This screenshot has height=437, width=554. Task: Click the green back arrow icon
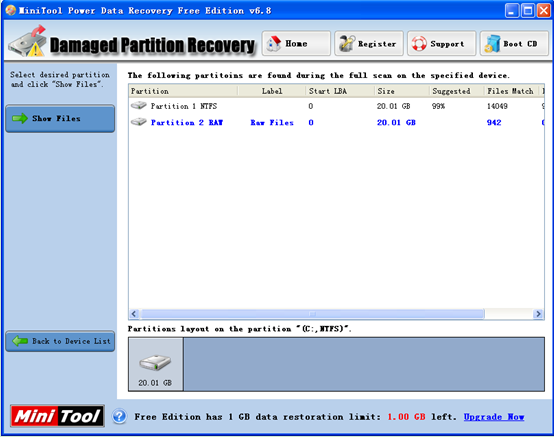20,341
